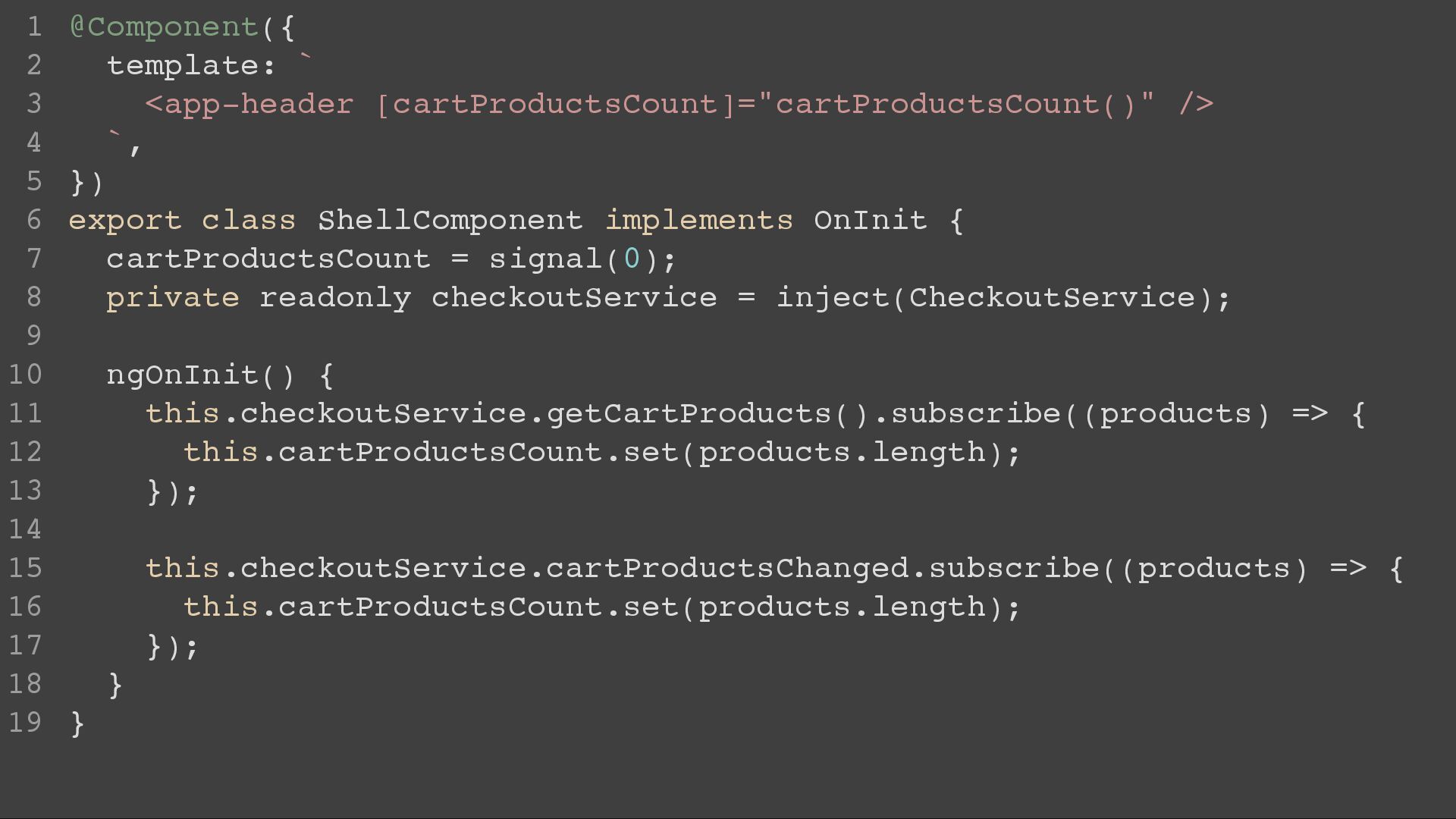Click the @Component decorator on line 1
This screenshot has width=1456, height=819.
click(x=164, y=28)
